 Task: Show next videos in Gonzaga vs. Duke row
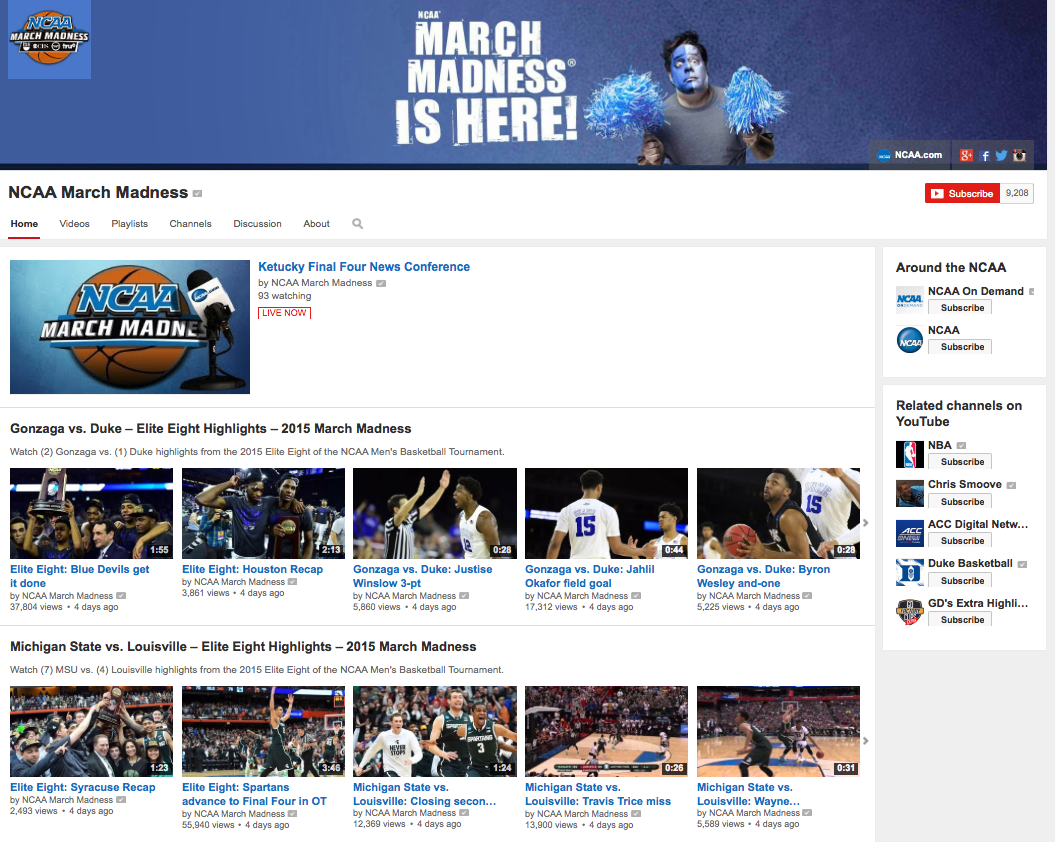[x=866, y=523]
